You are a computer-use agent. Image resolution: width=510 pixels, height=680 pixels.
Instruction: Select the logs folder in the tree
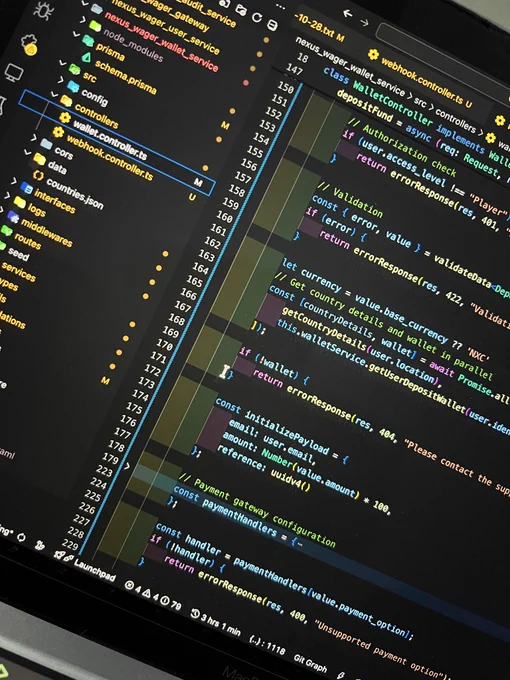(37, 209)
